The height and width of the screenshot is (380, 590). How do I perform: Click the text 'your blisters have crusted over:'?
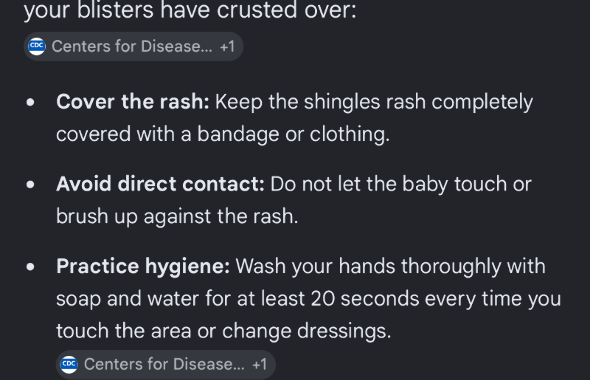(x=190, y=9)
